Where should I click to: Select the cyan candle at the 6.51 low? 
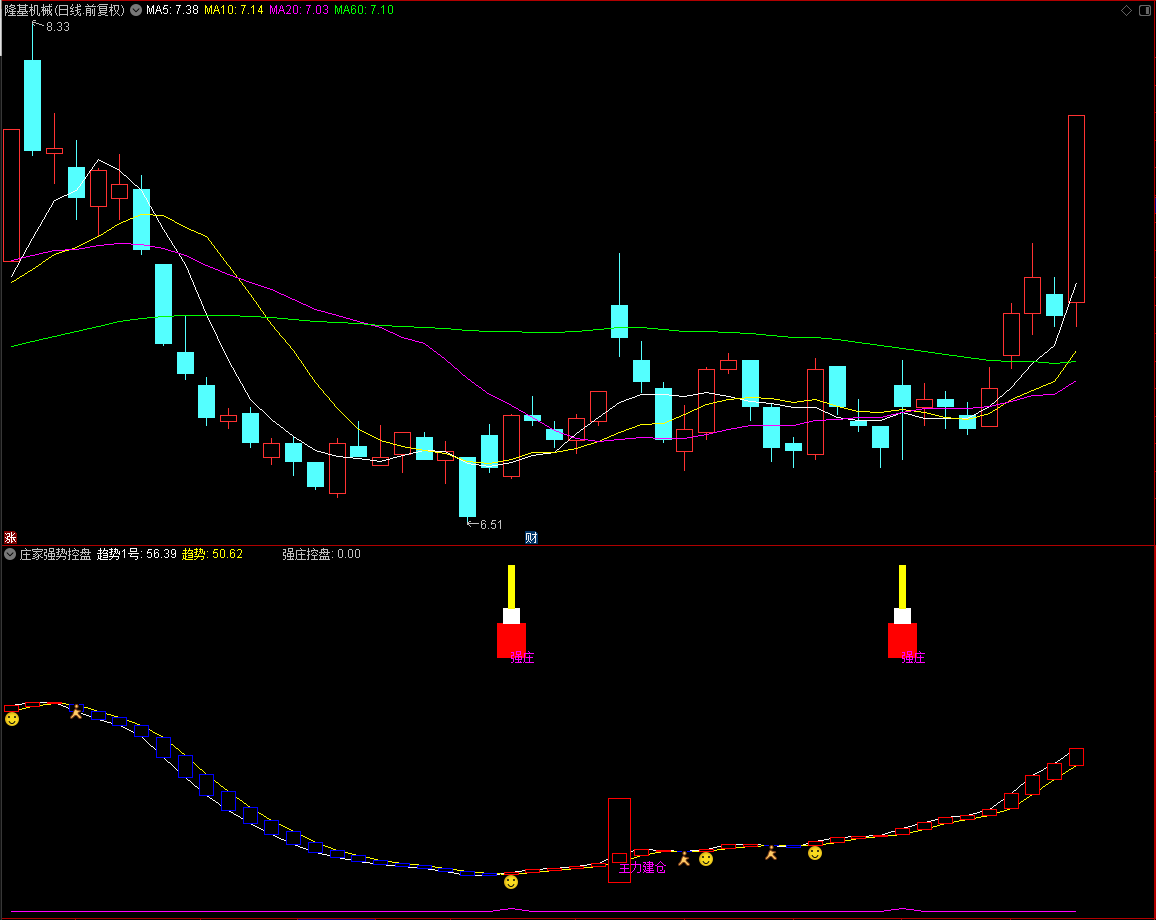coord(467,487)
